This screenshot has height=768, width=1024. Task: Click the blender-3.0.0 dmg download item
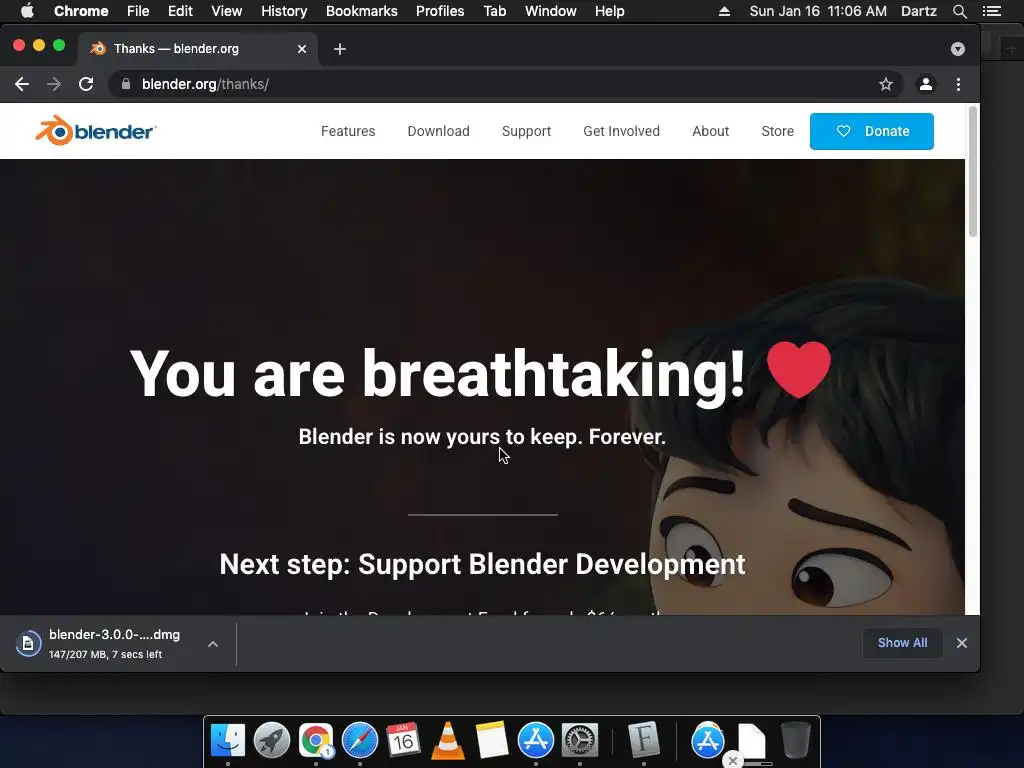pos(98,644)
